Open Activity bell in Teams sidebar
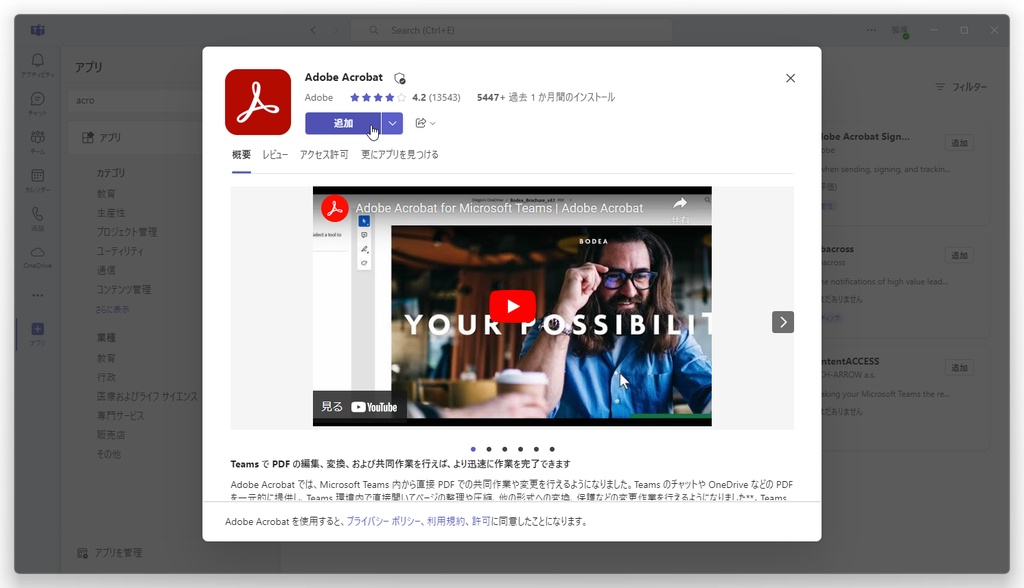Viewport: 1024px width, 588px height. pos(38,65)
